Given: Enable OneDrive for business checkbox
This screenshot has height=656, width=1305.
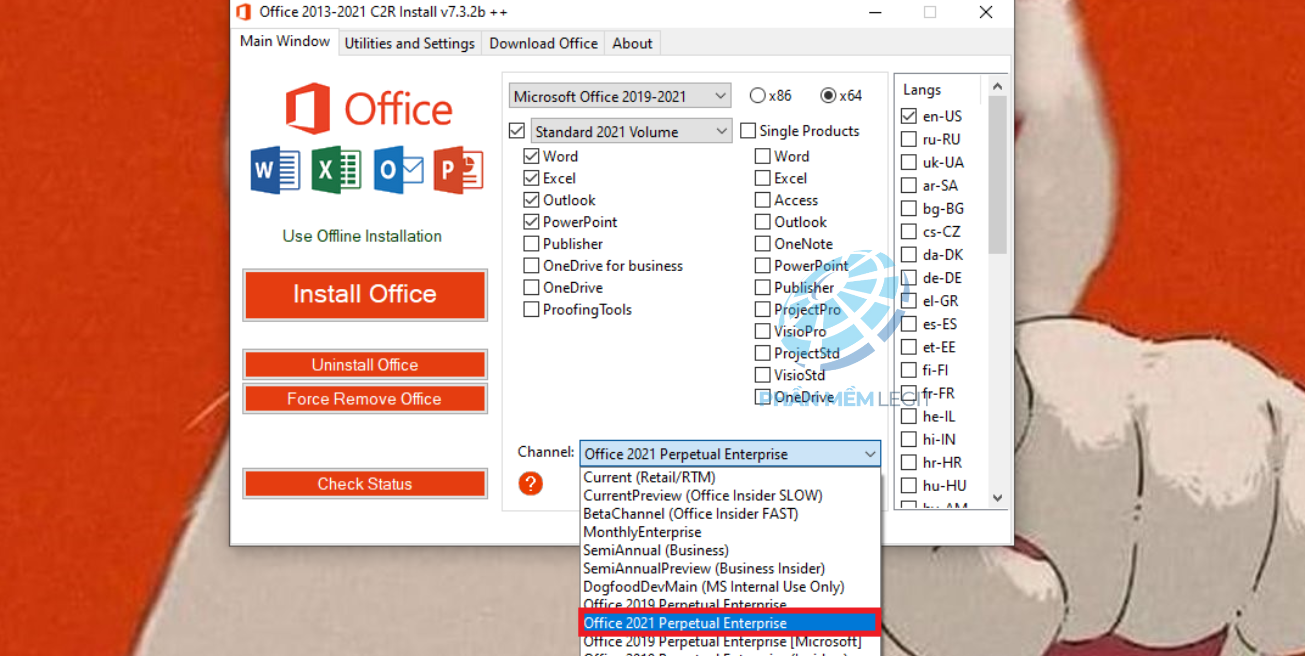Looking at the screenshot, I should 532,266.
